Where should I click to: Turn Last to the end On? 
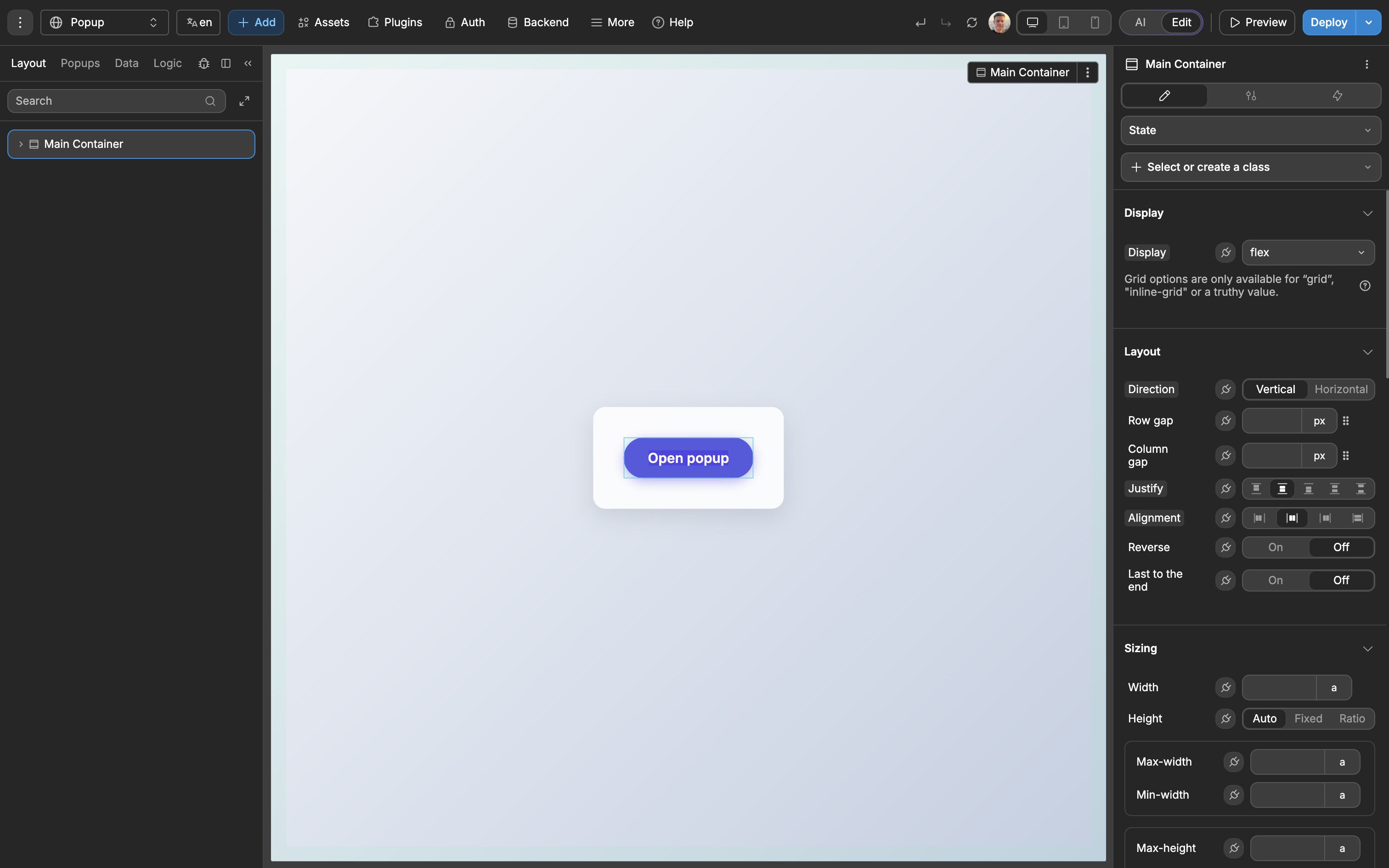1276,581
